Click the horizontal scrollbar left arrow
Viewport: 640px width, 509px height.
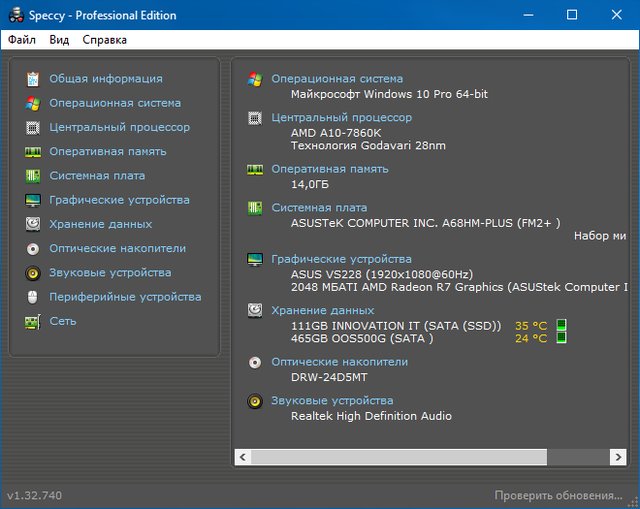point(242,457)
